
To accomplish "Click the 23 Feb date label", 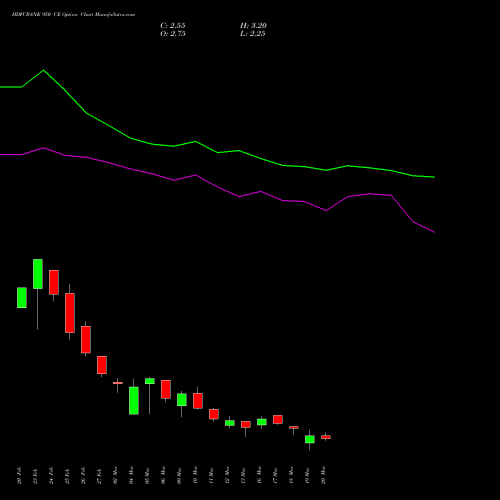I will [x=35, y=475].
